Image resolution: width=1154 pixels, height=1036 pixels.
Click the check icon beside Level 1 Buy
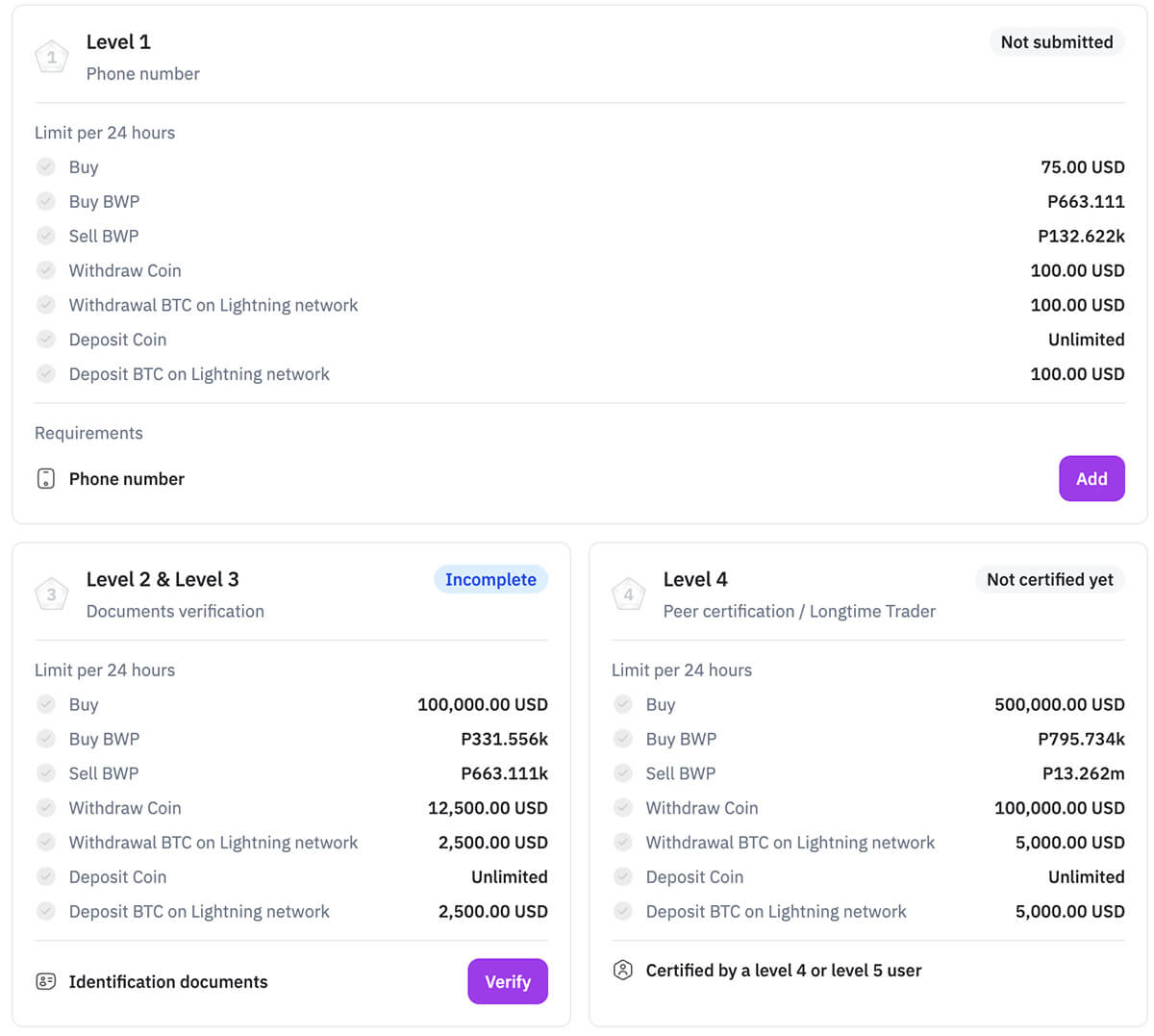[x=46, y=167]
